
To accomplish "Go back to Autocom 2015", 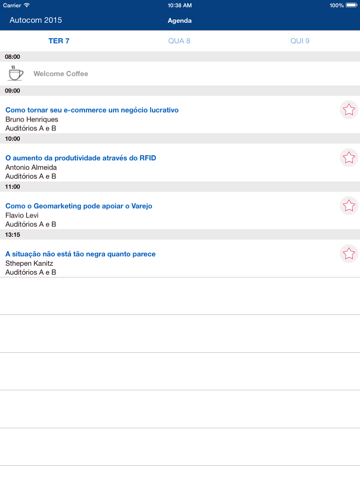I will pyautogui.click(x=36, y=20).
